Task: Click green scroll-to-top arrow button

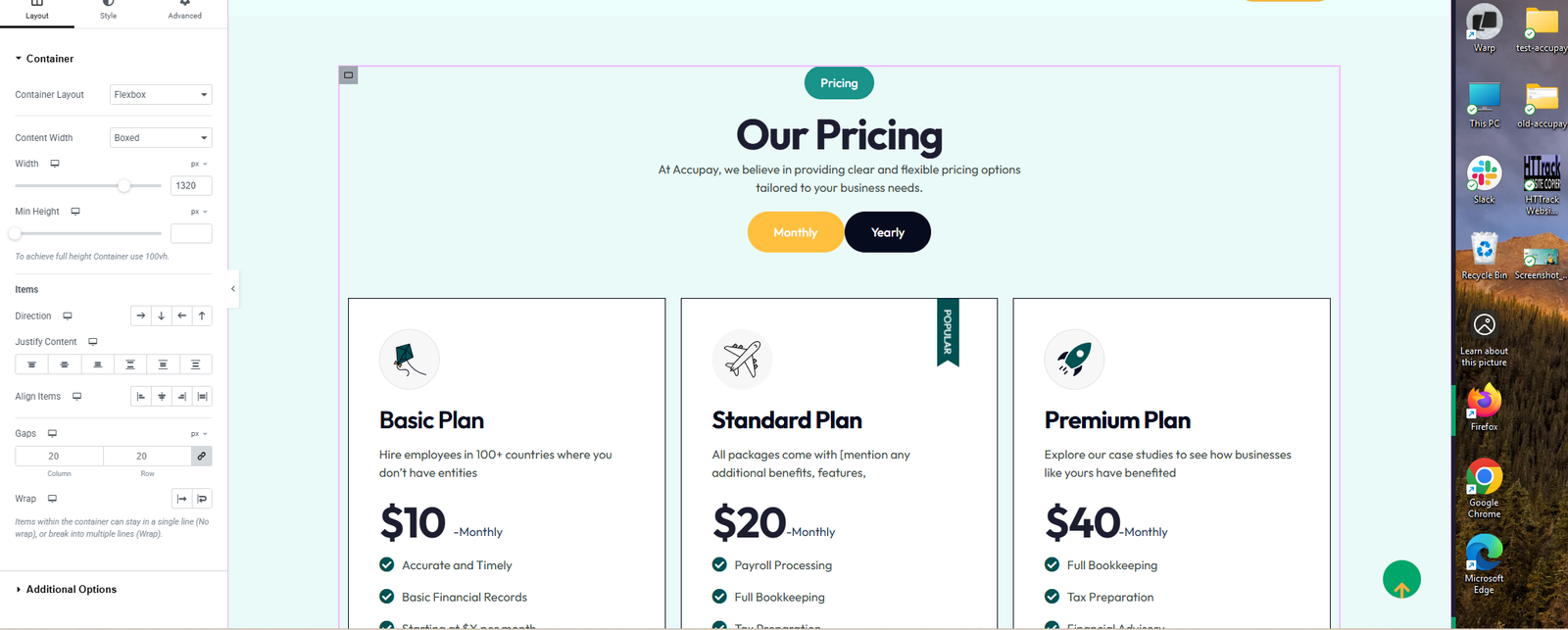Action: click(x=1401, y=579)
